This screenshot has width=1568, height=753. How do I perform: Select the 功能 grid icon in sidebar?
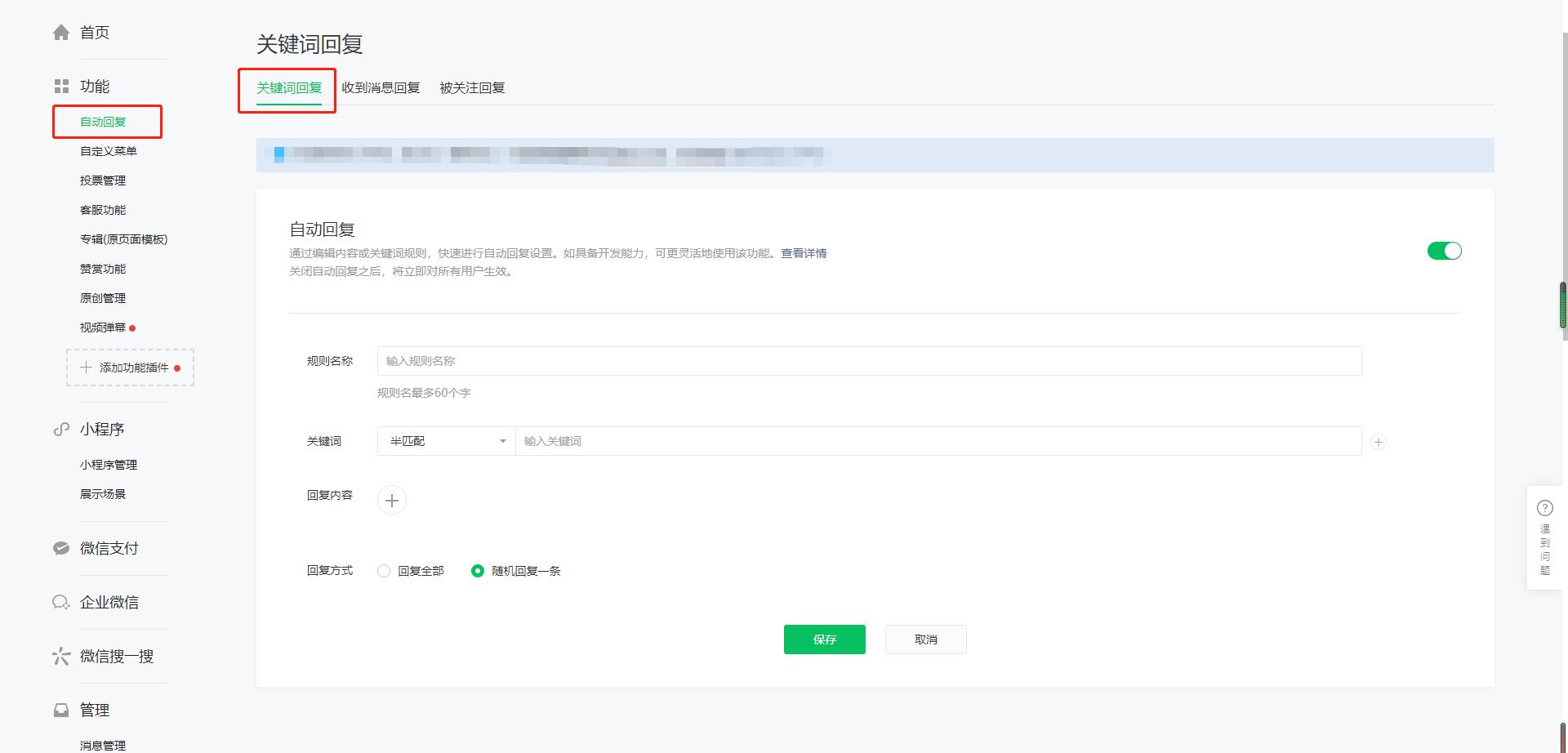tap(61, 85)
